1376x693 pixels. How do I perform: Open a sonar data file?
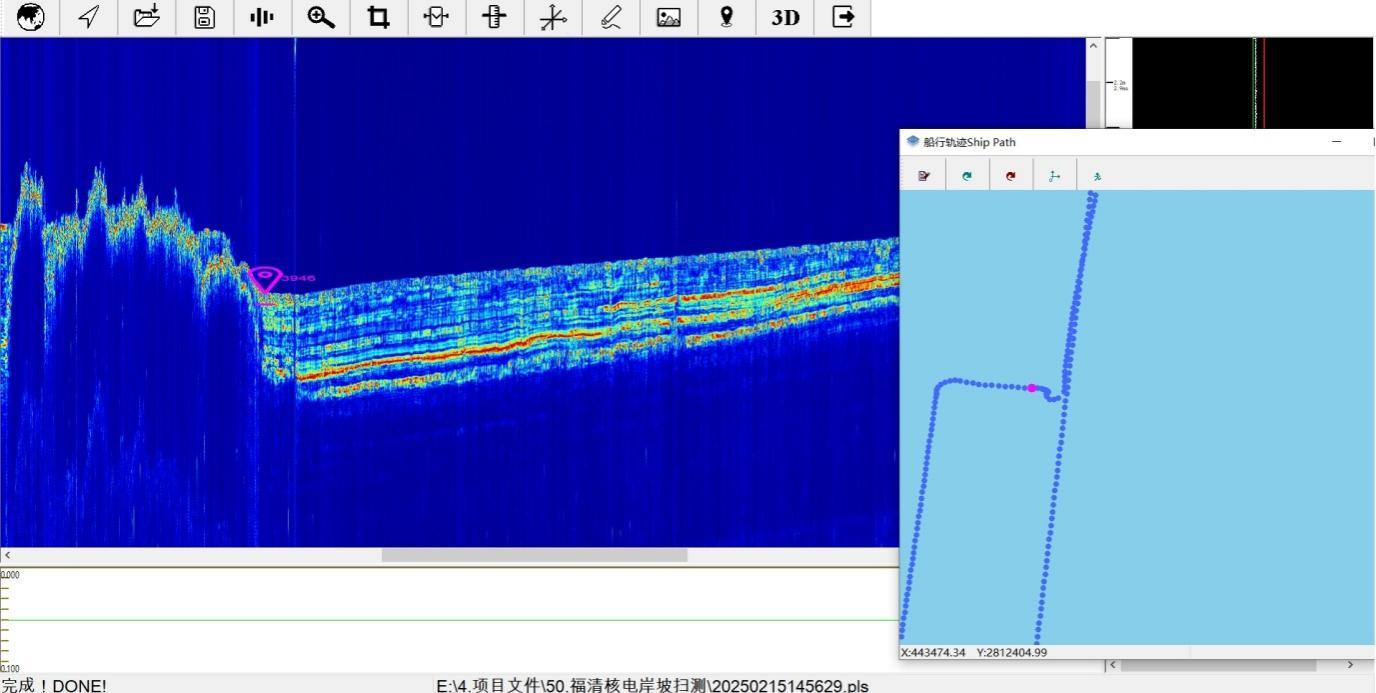(146, 17)
